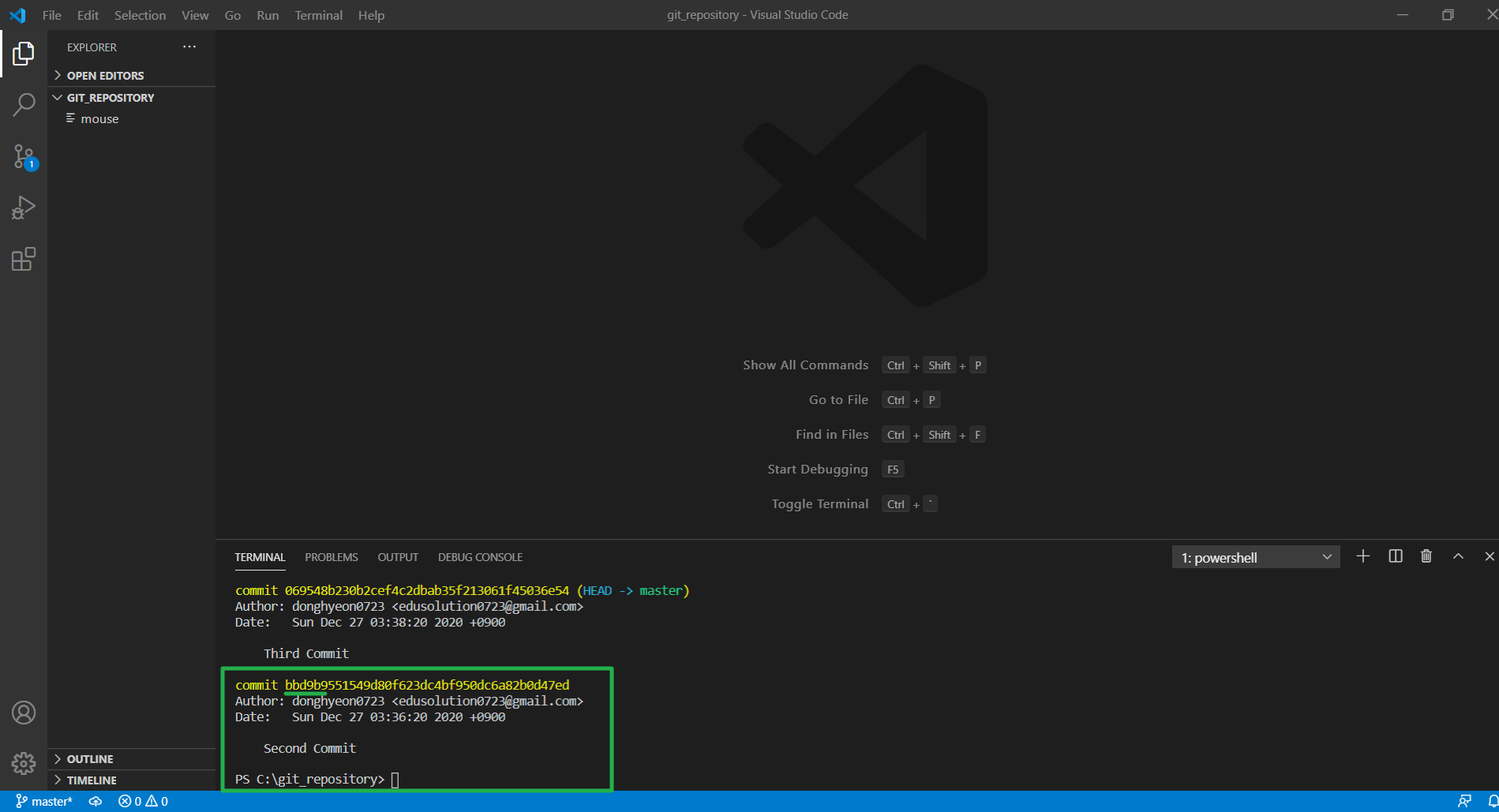Screen dimensions: 1499x812
Task: Open the Edit menu
Action: point(88,15)
